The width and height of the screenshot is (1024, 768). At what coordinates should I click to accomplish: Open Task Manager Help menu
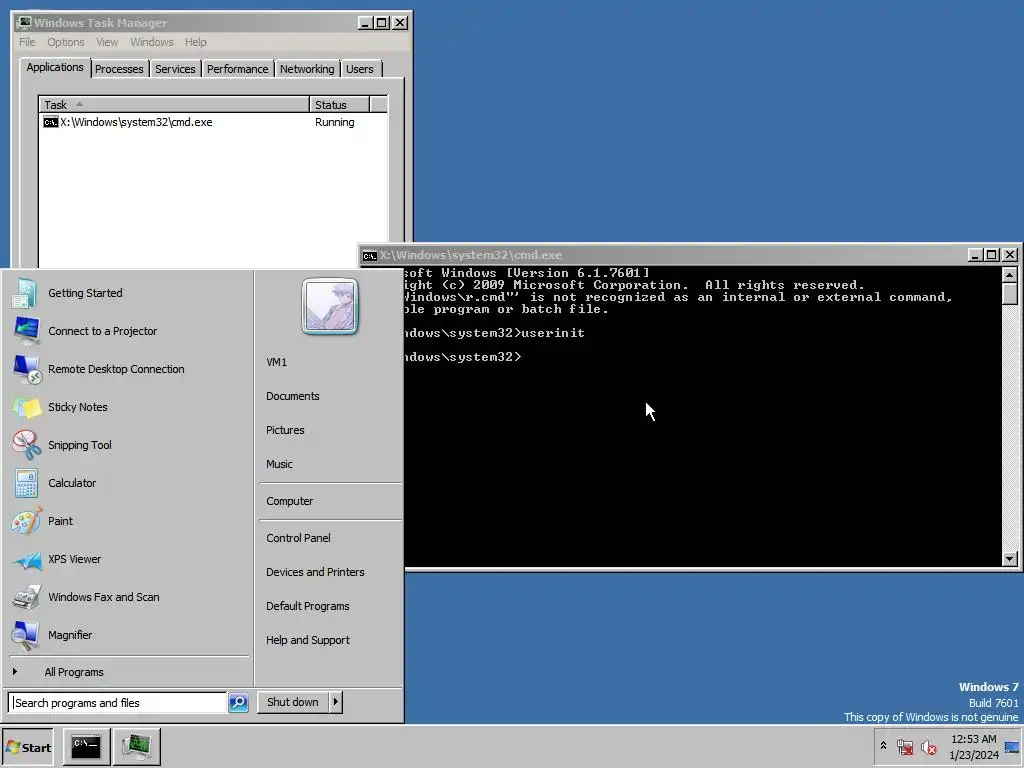(195, 42)
